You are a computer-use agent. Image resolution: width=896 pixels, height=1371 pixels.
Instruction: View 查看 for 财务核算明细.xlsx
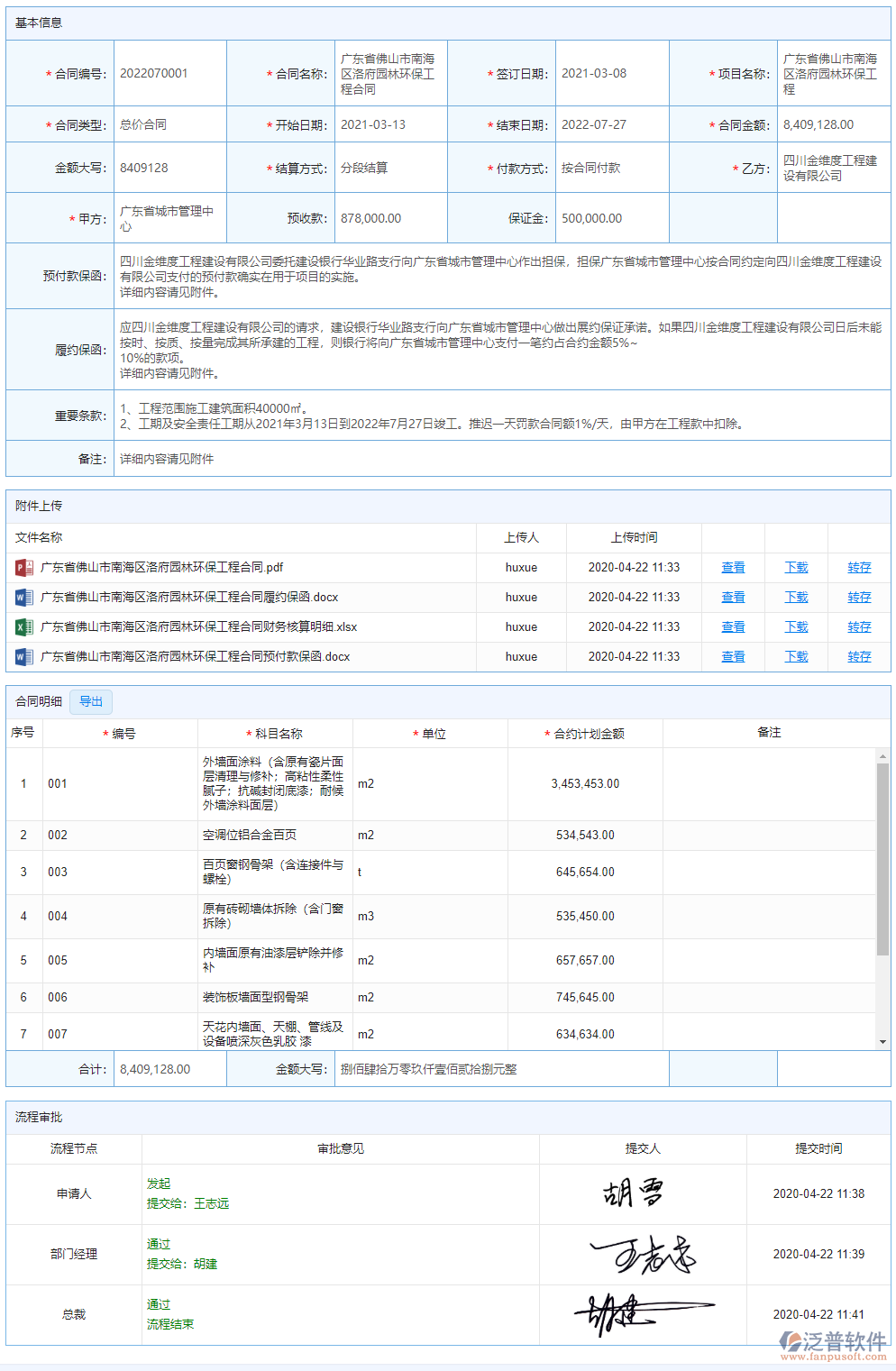pos(733,627)
